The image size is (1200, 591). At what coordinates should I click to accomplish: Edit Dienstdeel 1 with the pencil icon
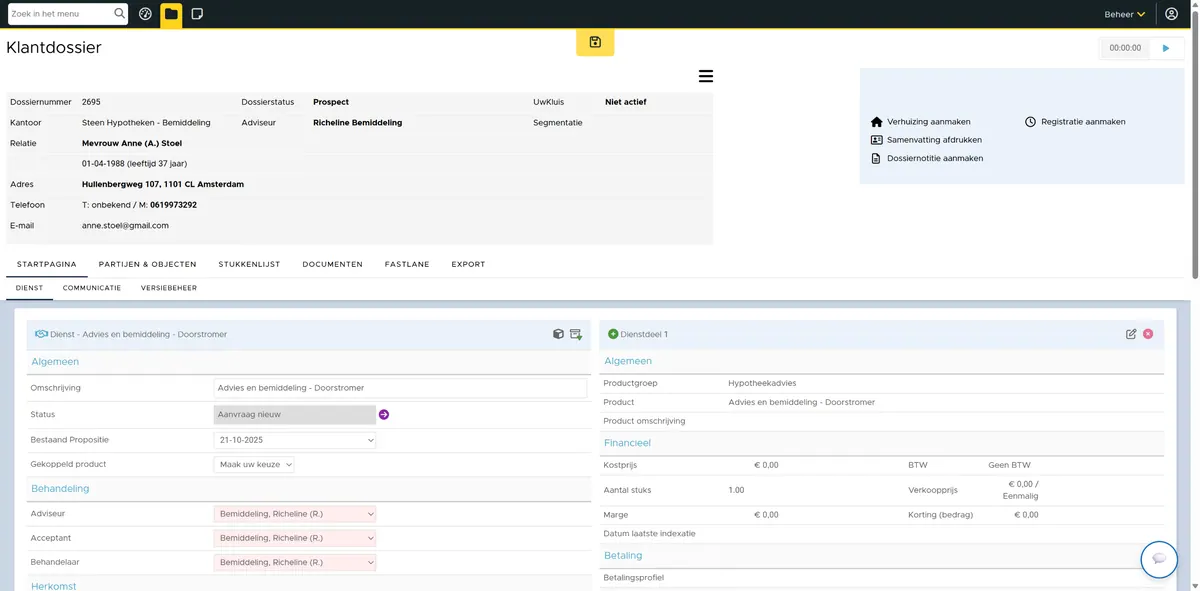1131,334
